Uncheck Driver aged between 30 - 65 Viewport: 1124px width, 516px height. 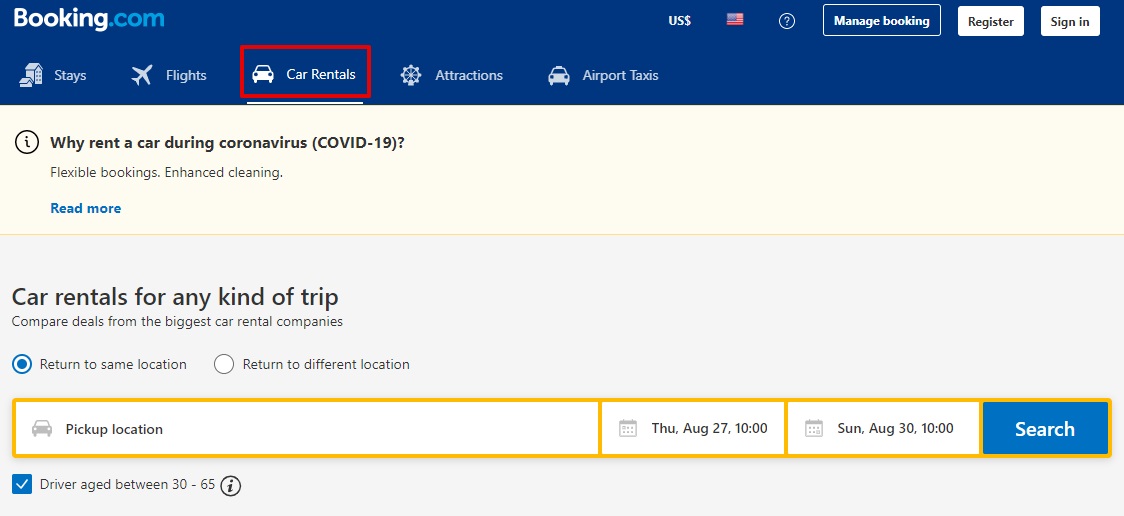(x=22, y=484)
